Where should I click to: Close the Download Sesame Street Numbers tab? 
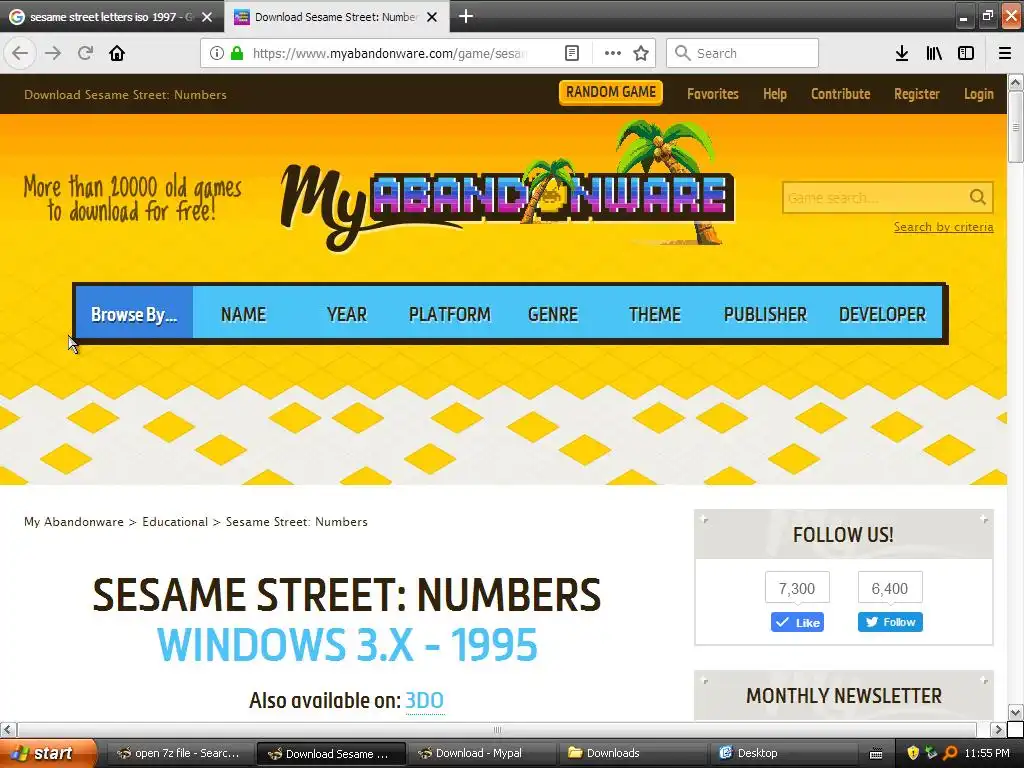pyautogui.click(x=432, y=17)
